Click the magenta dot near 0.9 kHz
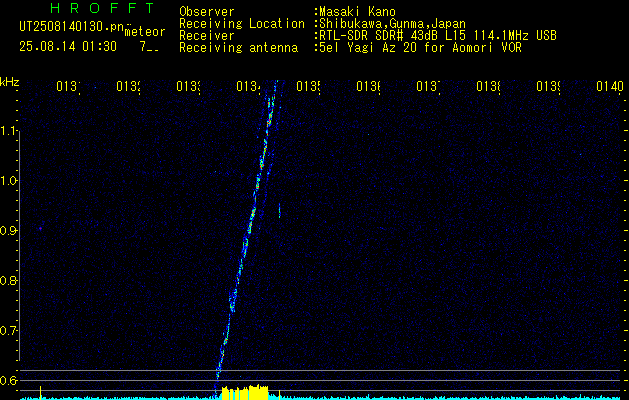 click(x=41, y=229)
